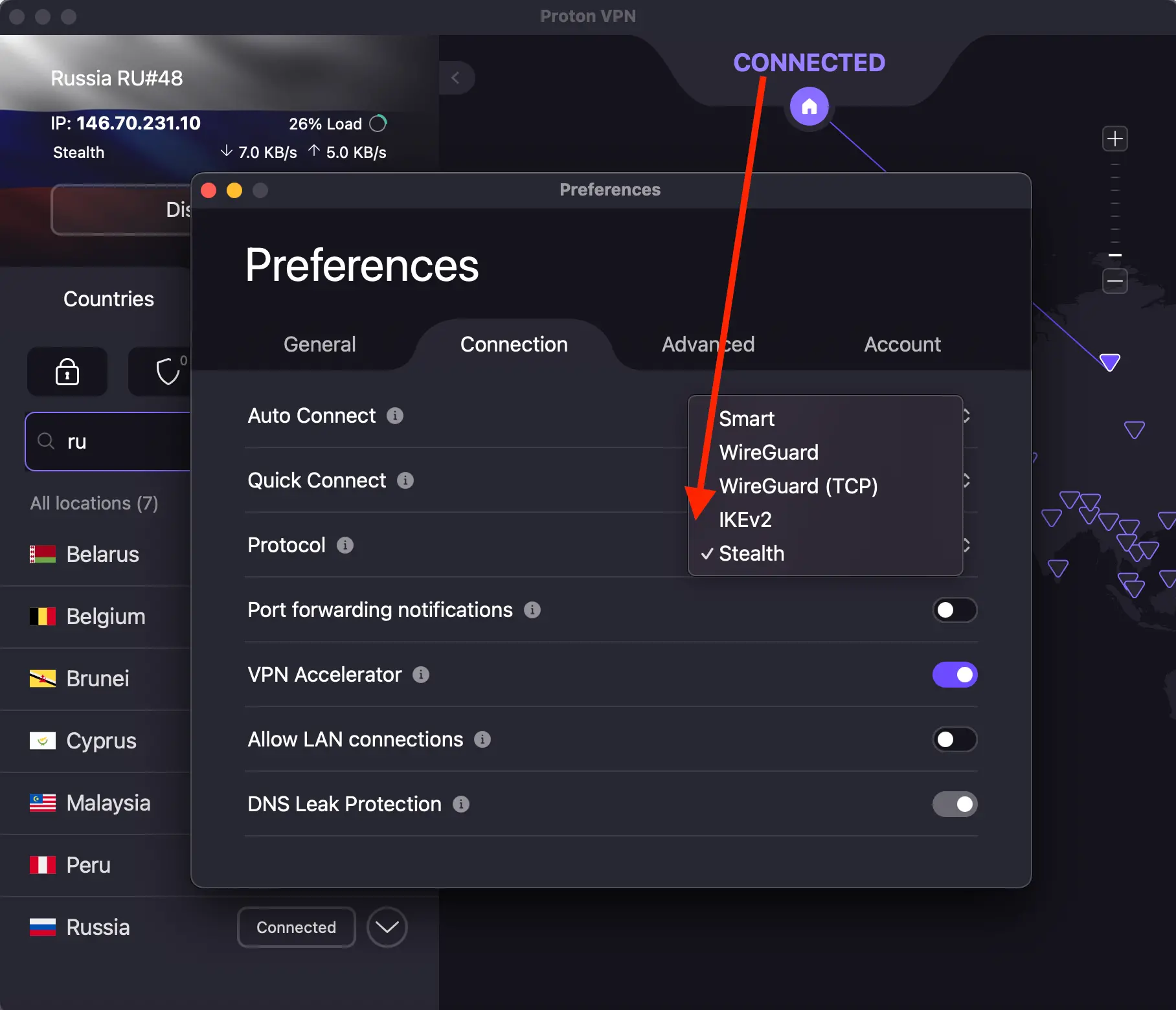Click the NetShield shield icon
The width and height of the screenshot is (1176, 1010).
point(167,372)
